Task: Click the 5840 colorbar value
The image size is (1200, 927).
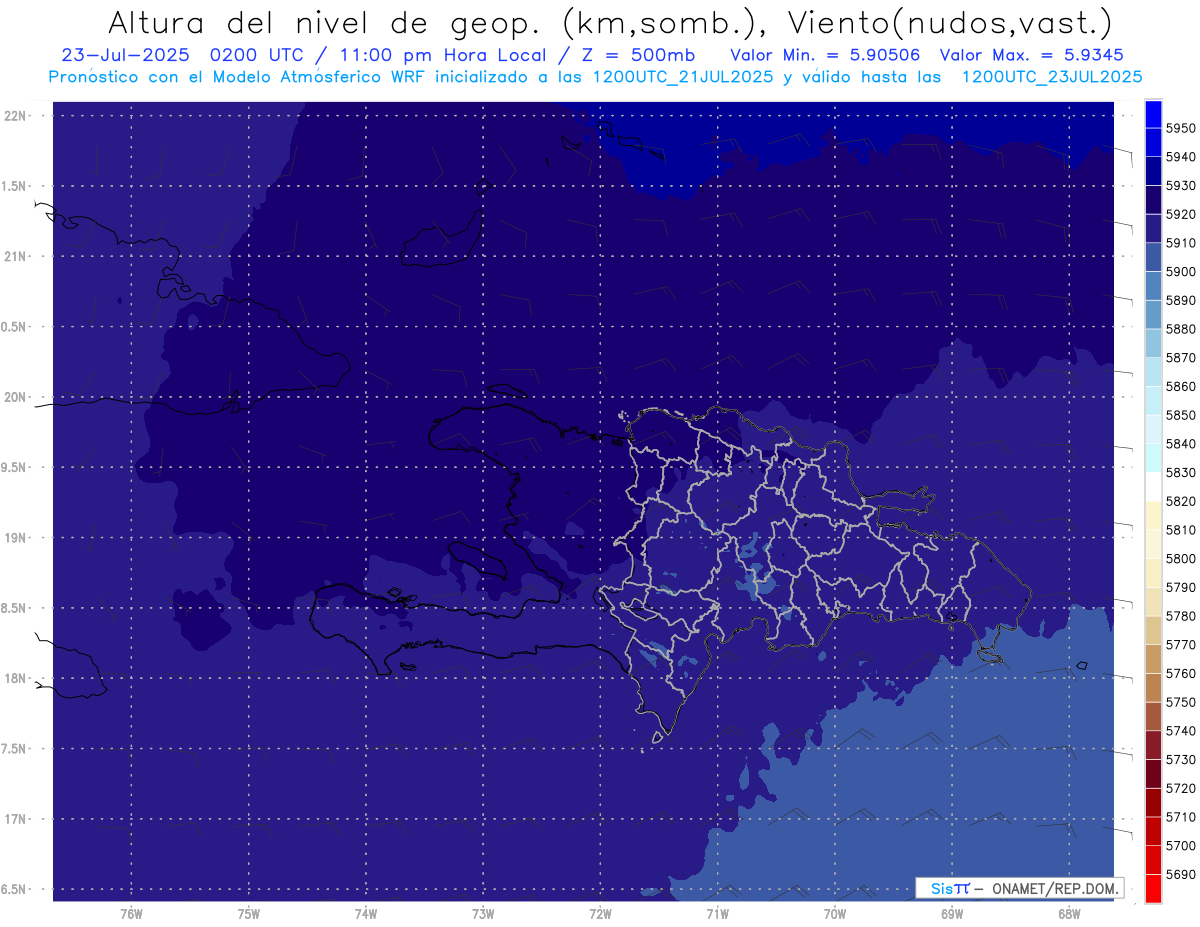Action: tap(1181, 444)
